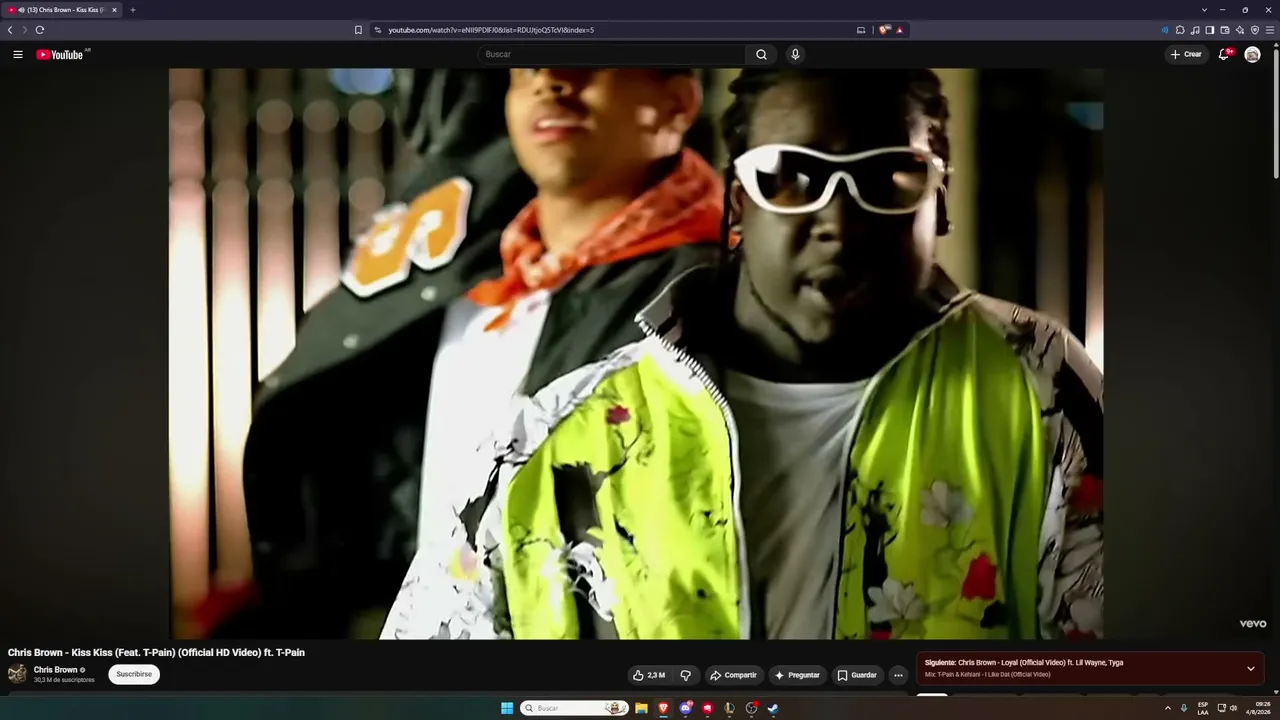Dislike the video with thumbs down
This screenshot has width=1280, height=720.
point(686,675)
